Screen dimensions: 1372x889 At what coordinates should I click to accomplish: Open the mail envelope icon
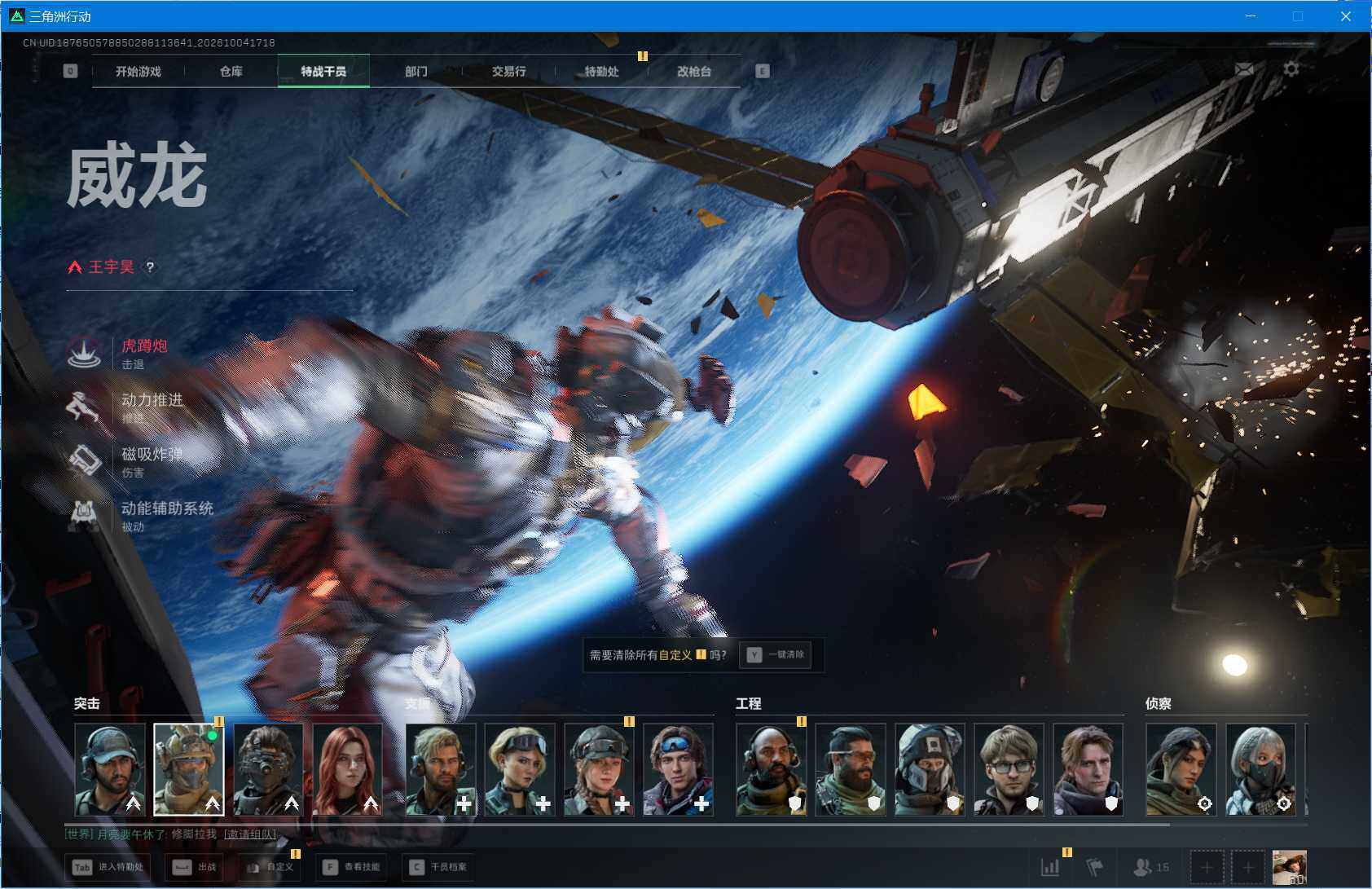1244,70
